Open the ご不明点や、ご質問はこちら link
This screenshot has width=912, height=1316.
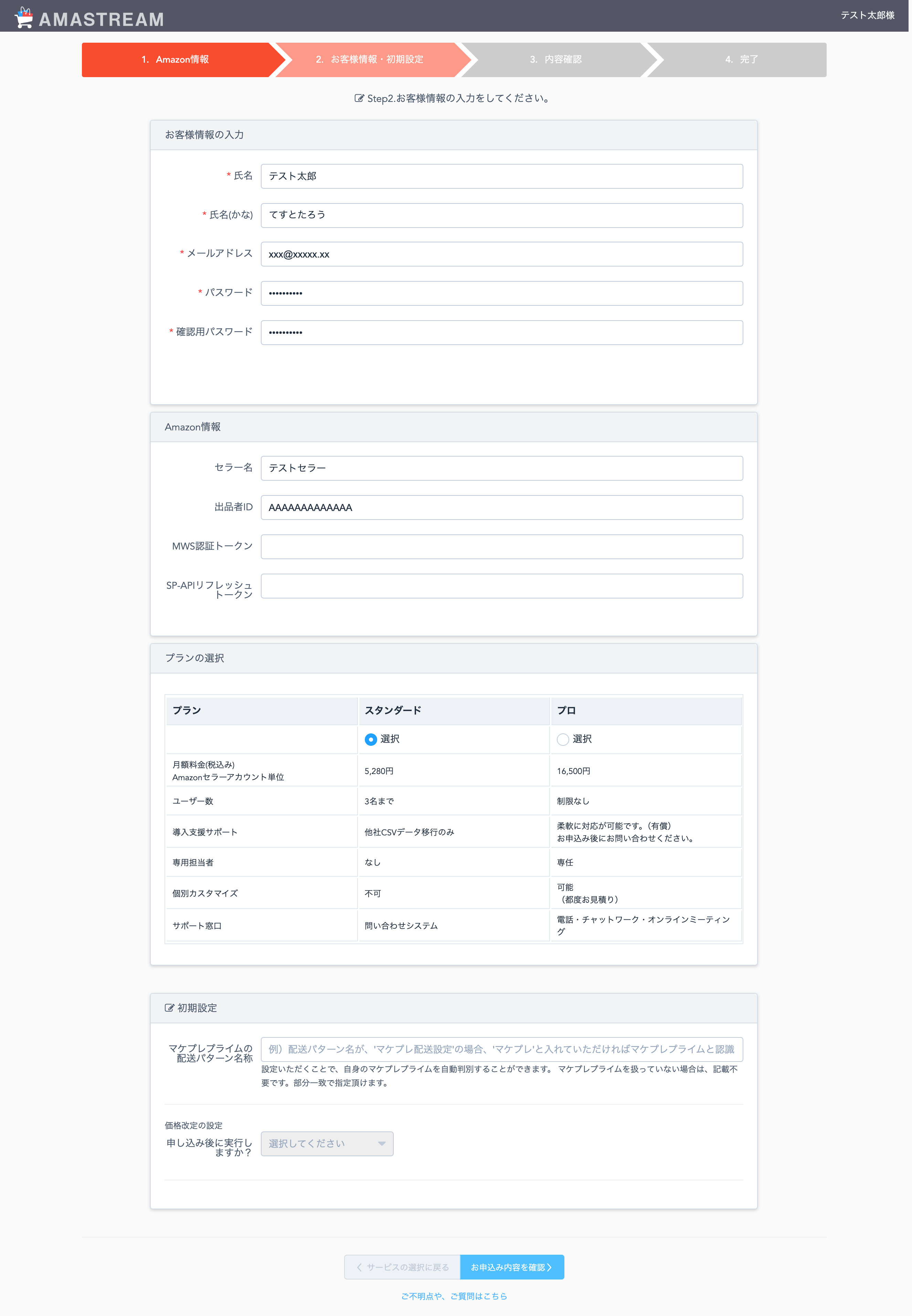pos(454,1297)
